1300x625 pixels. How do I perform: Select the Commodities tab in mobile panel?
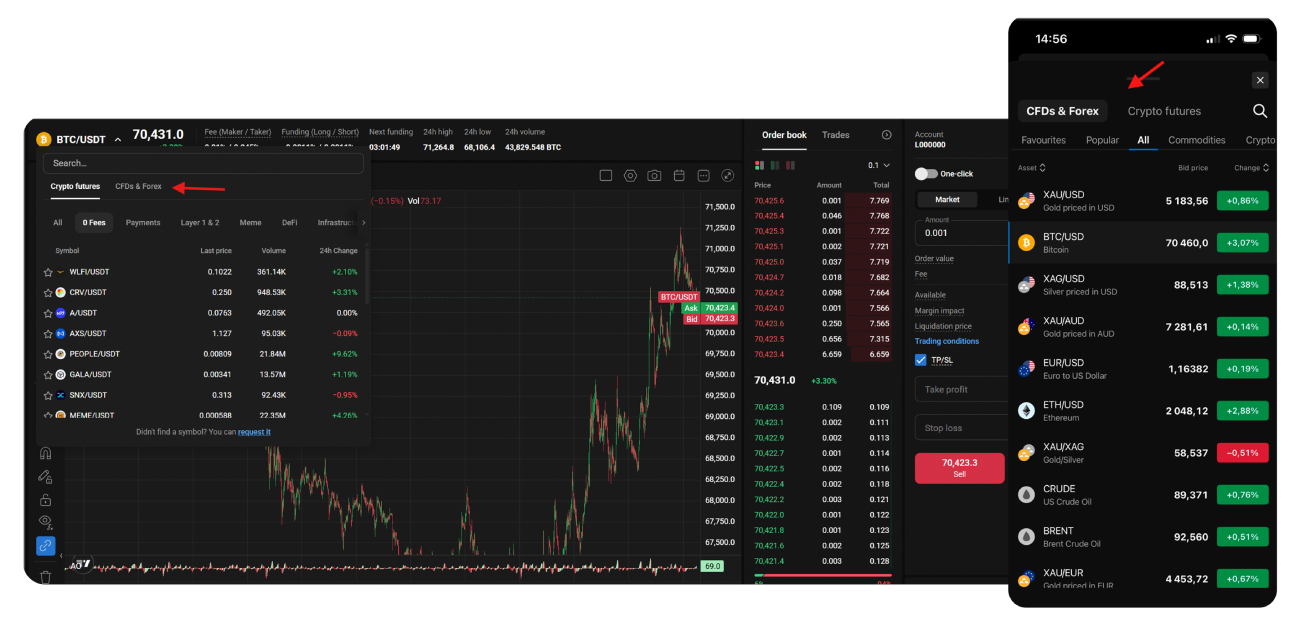1196,140
